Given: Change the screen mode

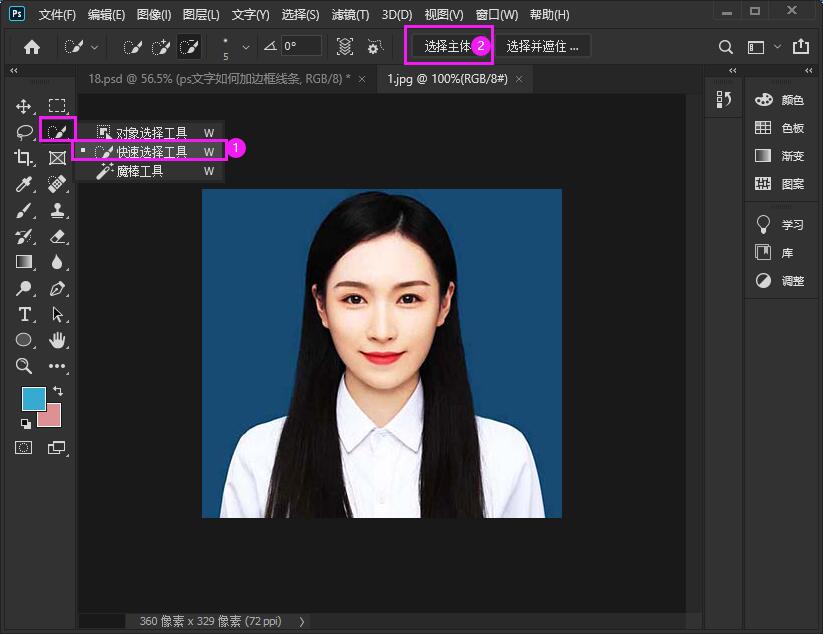Looking at the screenshot, I should coord(57,447).
